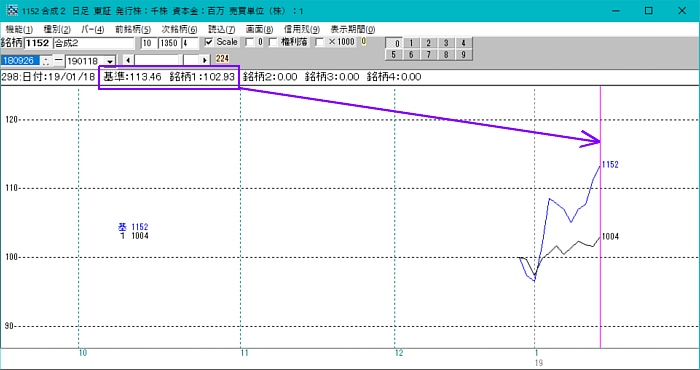Click the 基 1152 legend entry

[133, 227]
